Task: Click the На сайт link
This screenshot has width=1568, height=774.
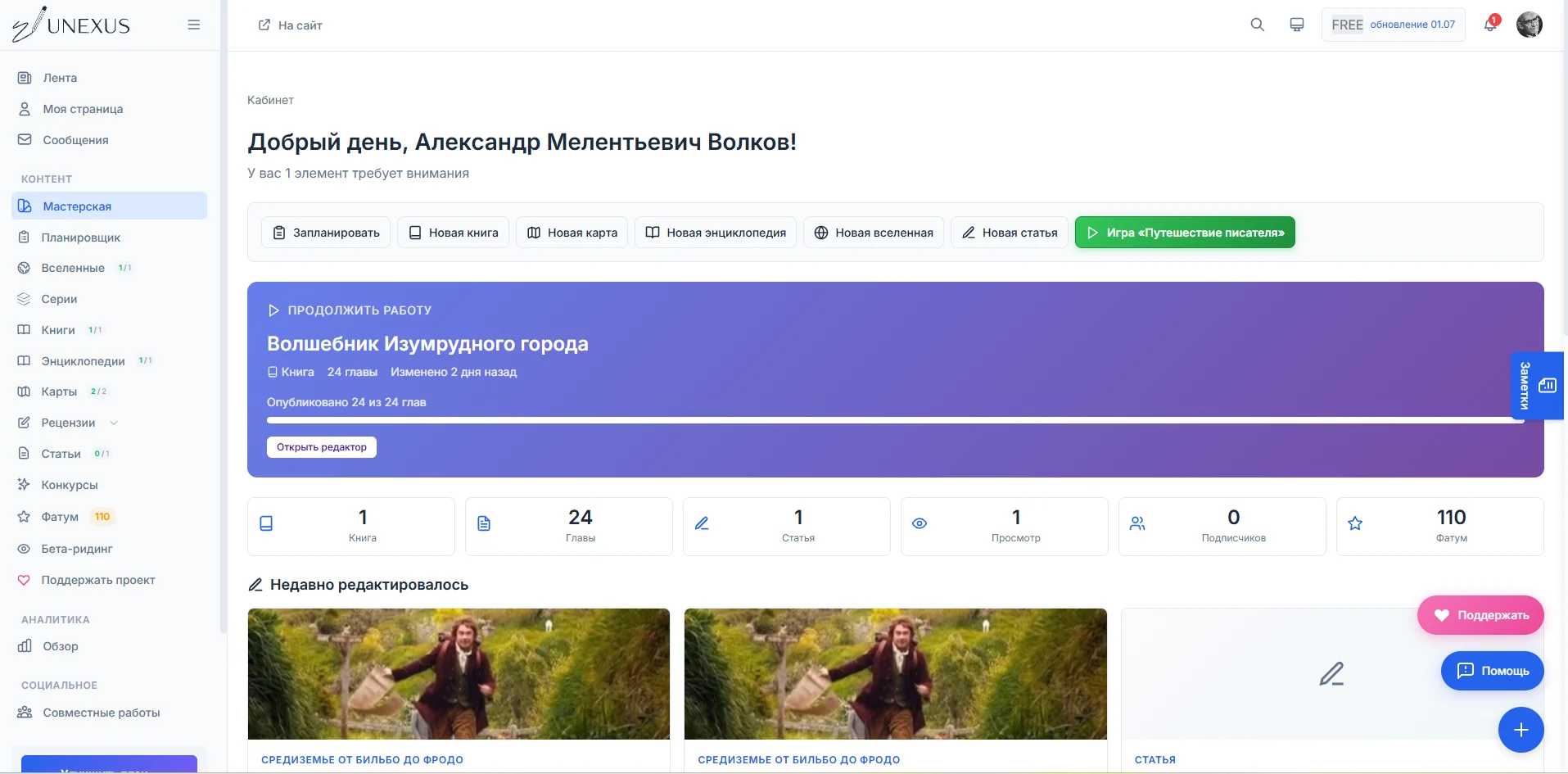Action: tap(291, 25)
